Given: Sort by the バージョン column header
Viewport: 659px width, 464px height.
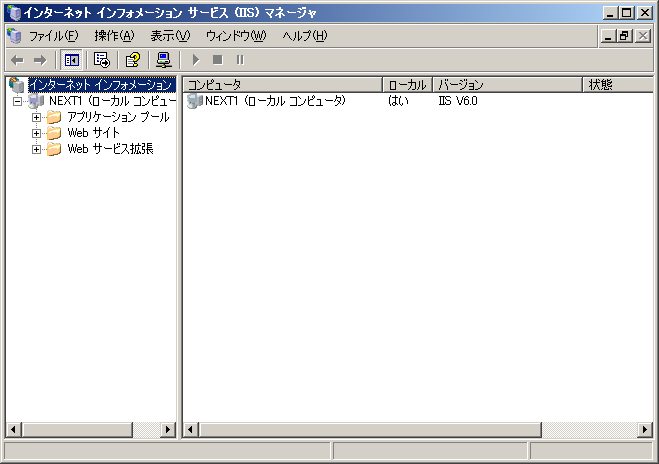Looking at the screenshot, I should (507, 85).
